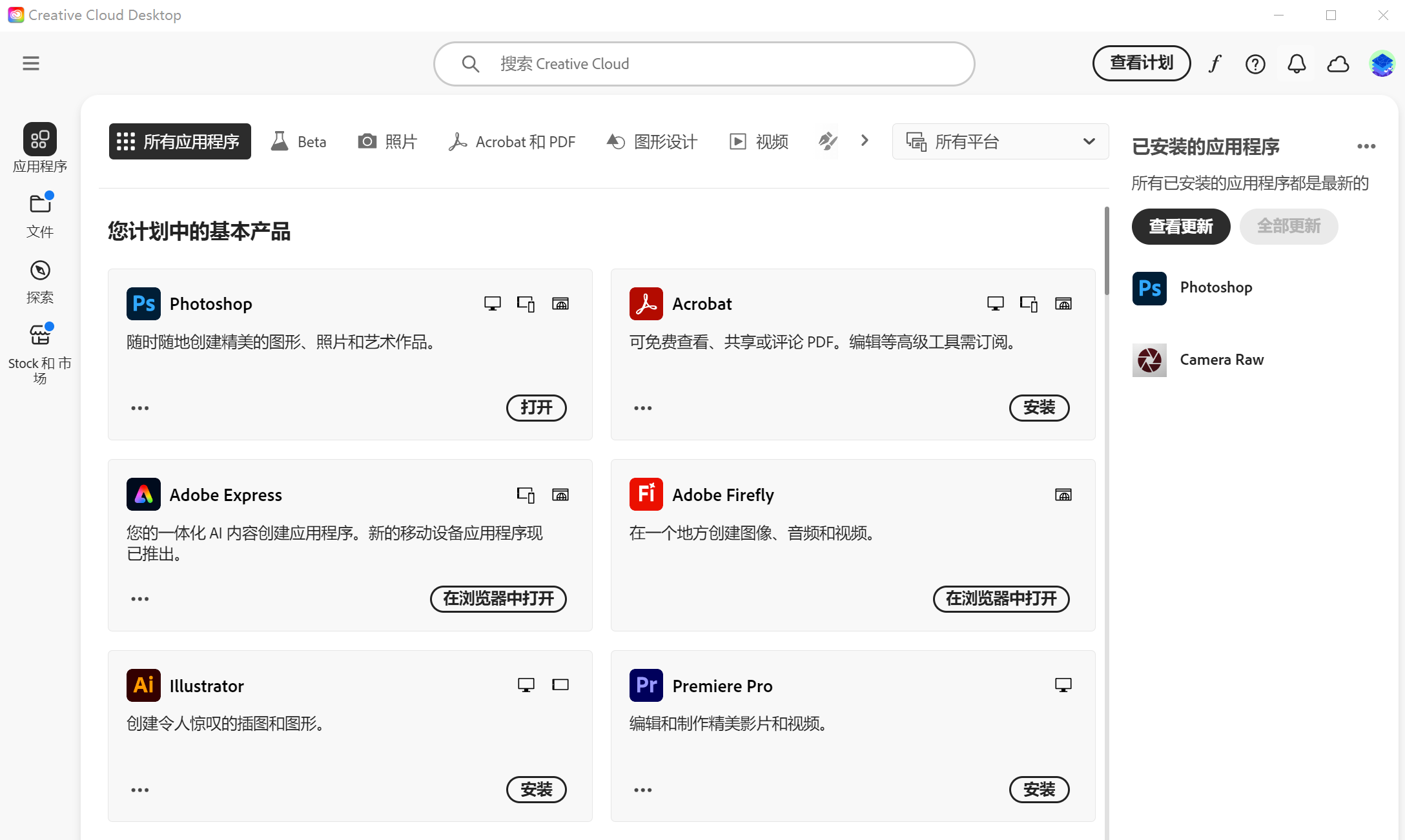Click the 查看计划 button
Screen dimensions: 1405x840
pyautogui.click(x=1142, y=63)
